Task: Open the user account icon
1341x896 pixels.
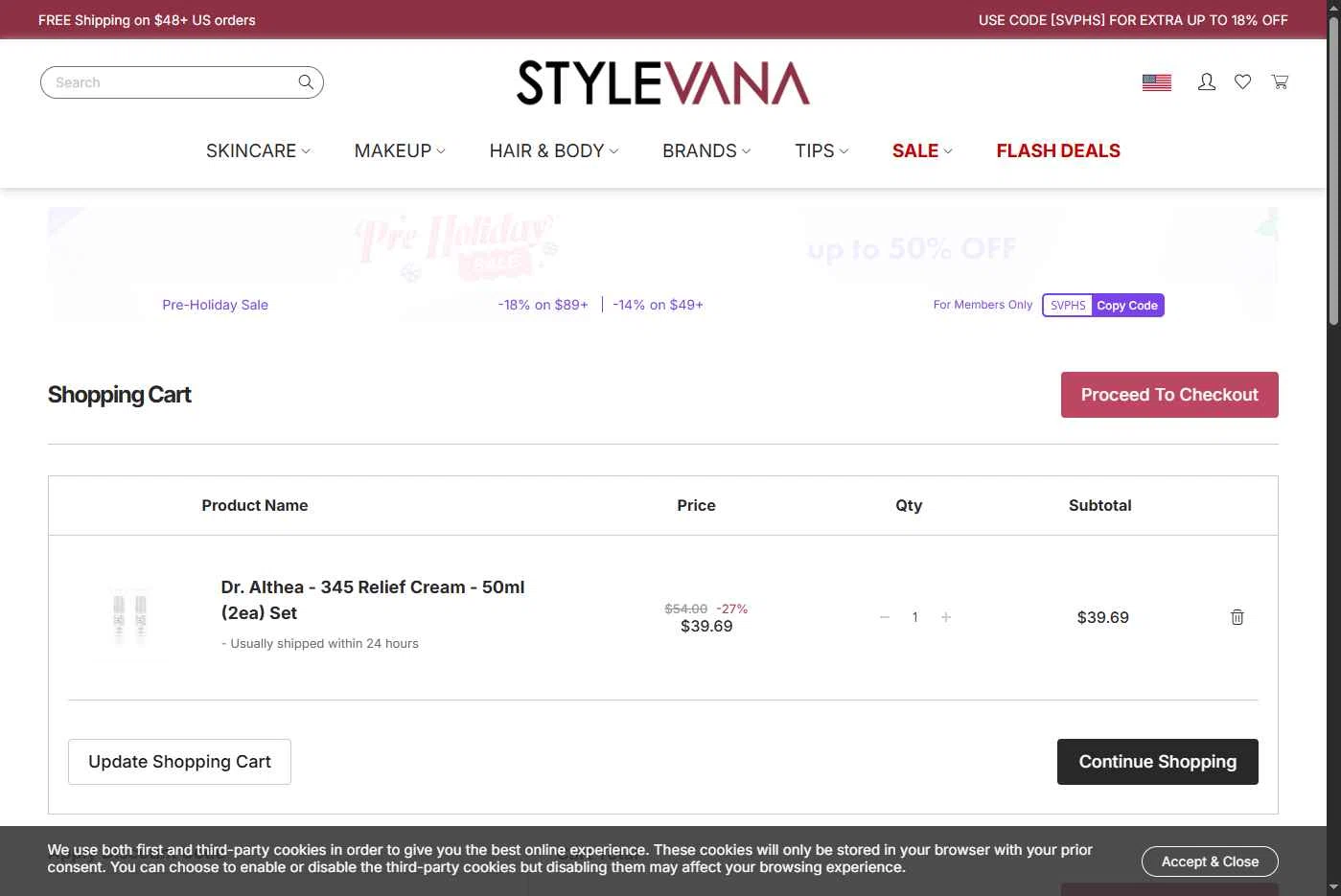Action: point(1207,82)
